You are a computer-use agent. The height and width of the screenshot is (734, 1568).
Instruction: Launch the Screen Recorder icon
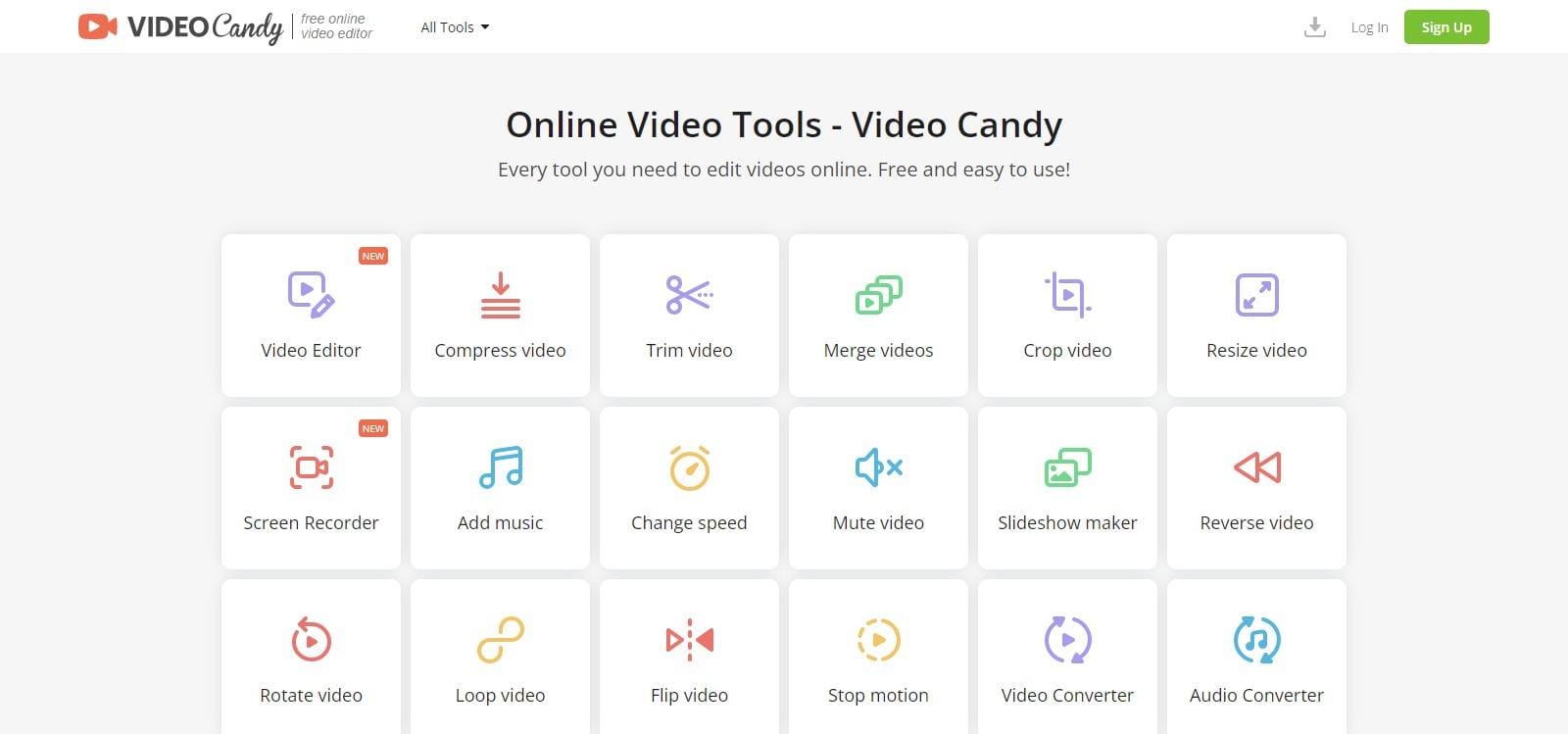pos(311,467)
